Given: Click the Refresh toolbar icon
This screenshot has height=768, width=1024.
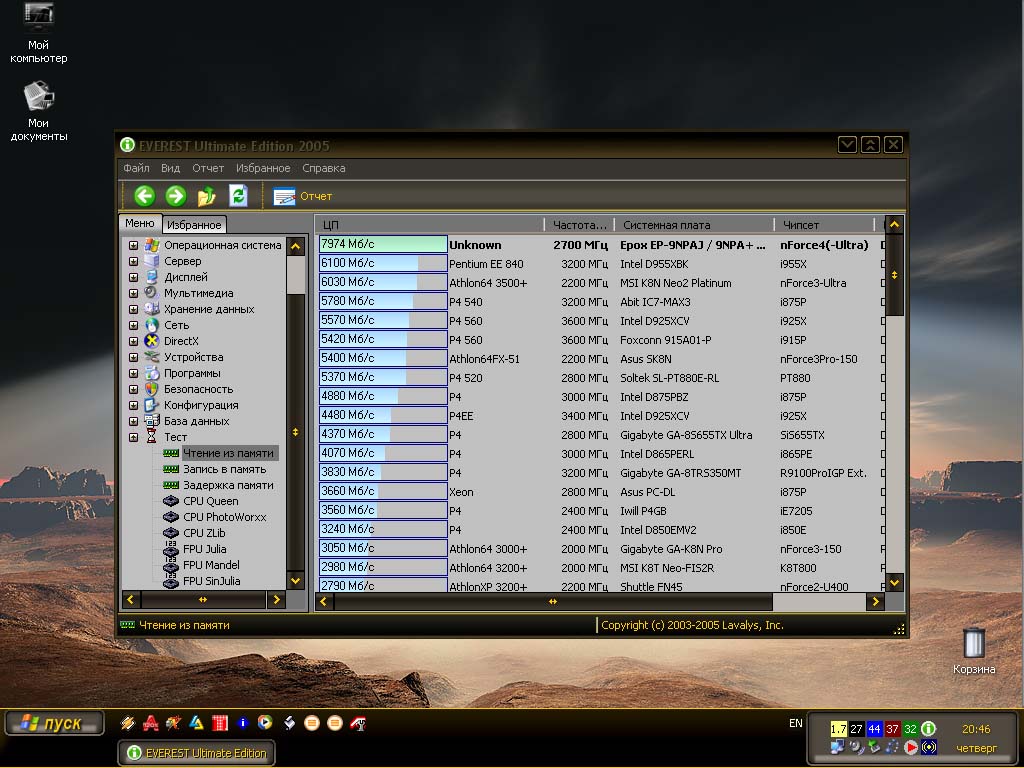Looking at the screenshot, I should (x=238, y=196).
